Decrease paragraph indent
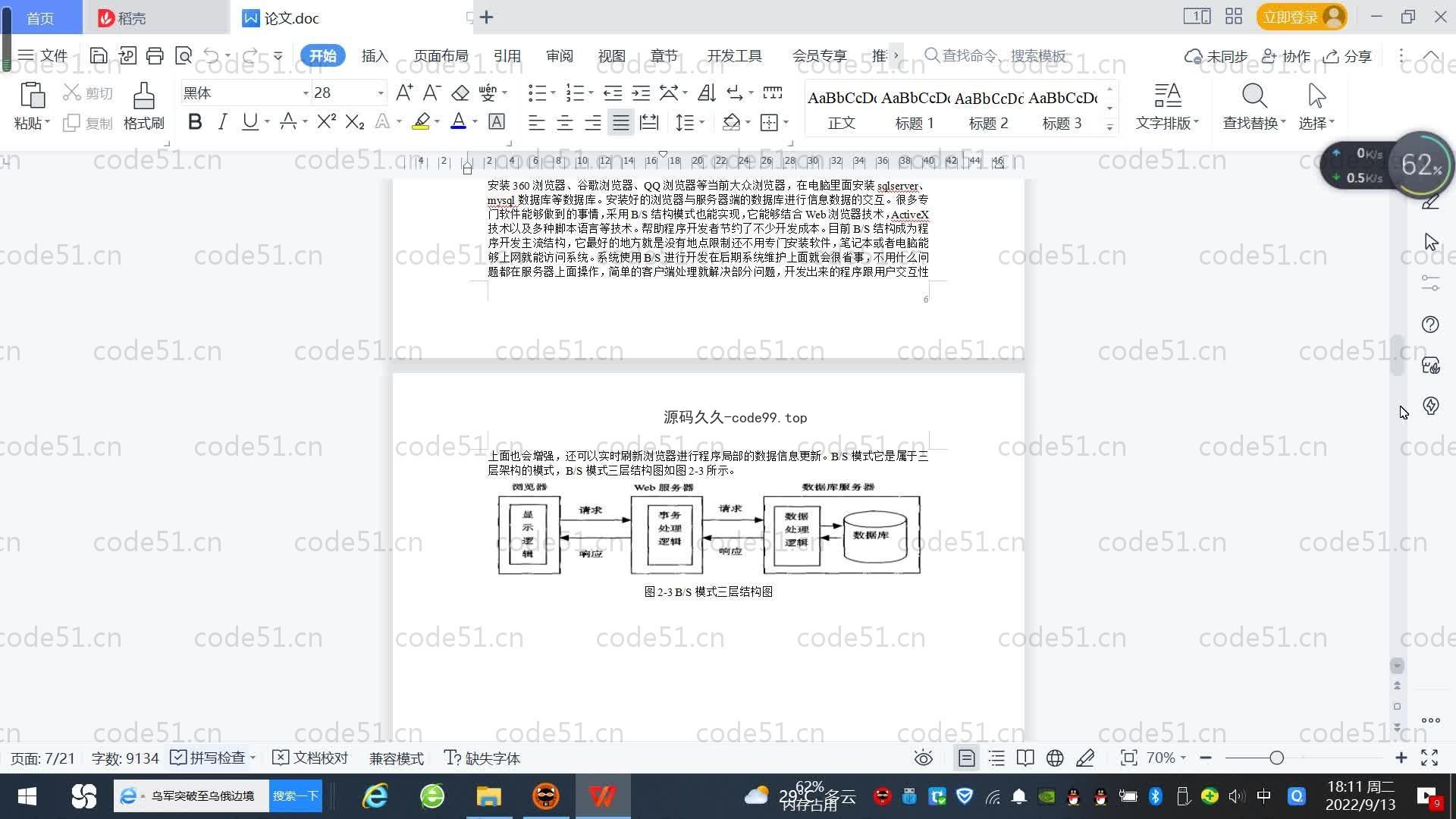1456x819 pixels. pos(612,93)
